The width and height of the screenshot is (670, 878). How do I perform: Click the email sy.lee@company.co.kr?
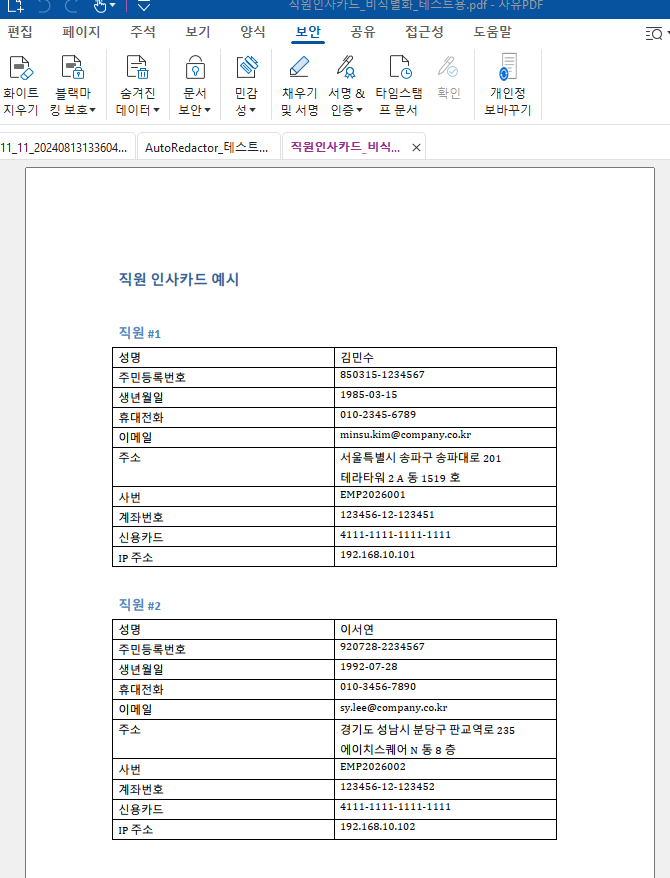(x=393, y=707)
